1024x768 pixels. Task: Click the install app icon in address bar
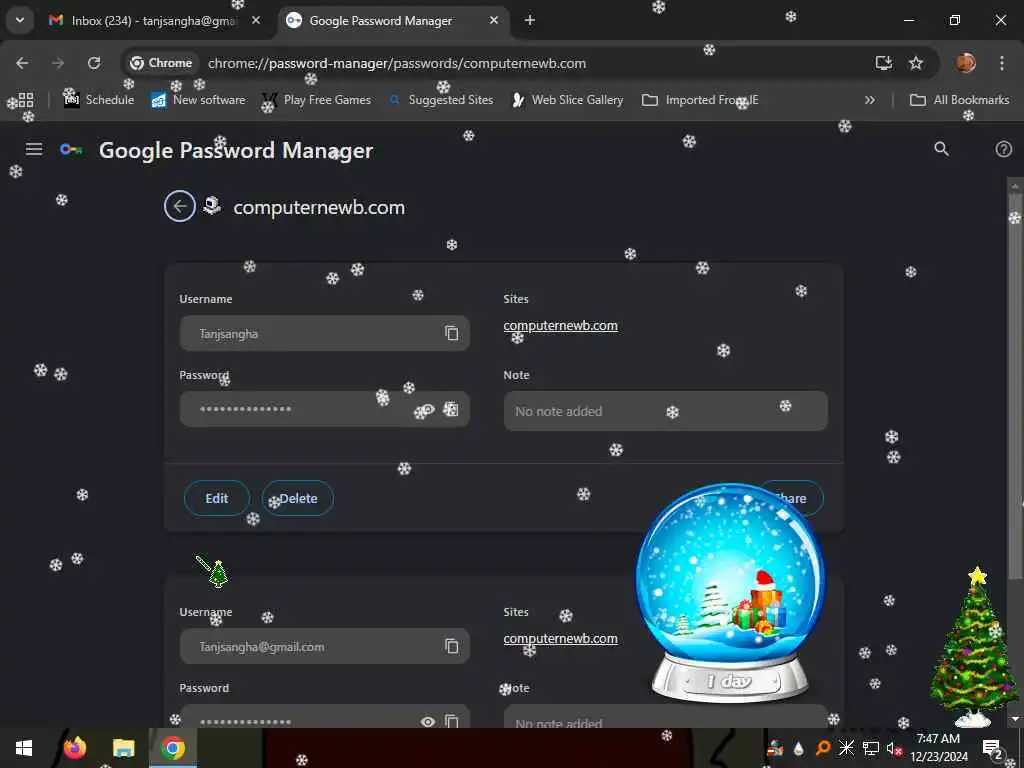(884, 63)
